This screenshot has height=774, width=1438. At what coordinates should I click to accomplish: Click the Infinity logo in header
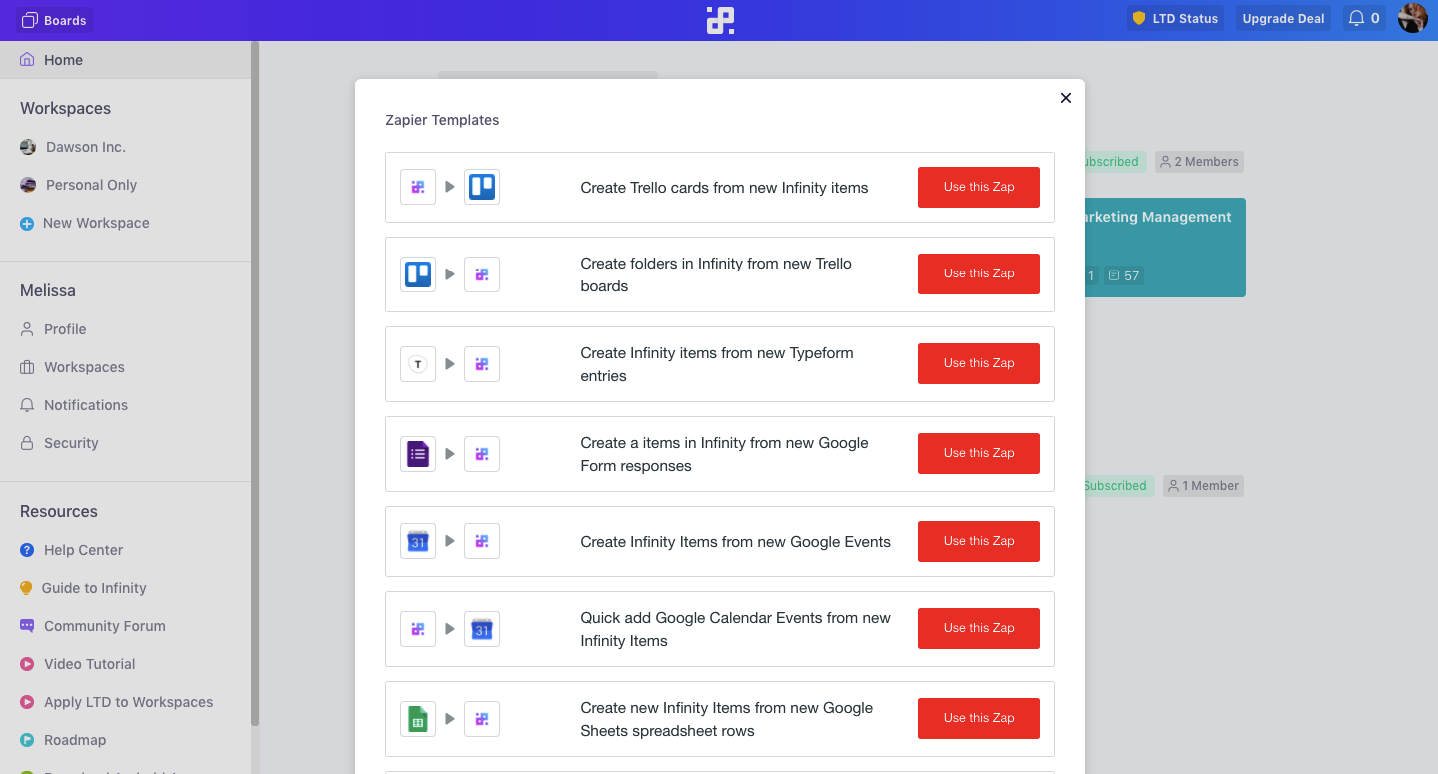point(720,20)
